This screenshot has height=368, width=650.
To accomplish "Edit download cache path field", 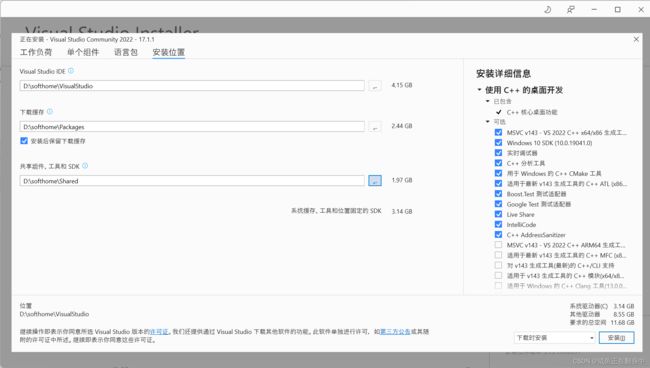I will (192, 126).
